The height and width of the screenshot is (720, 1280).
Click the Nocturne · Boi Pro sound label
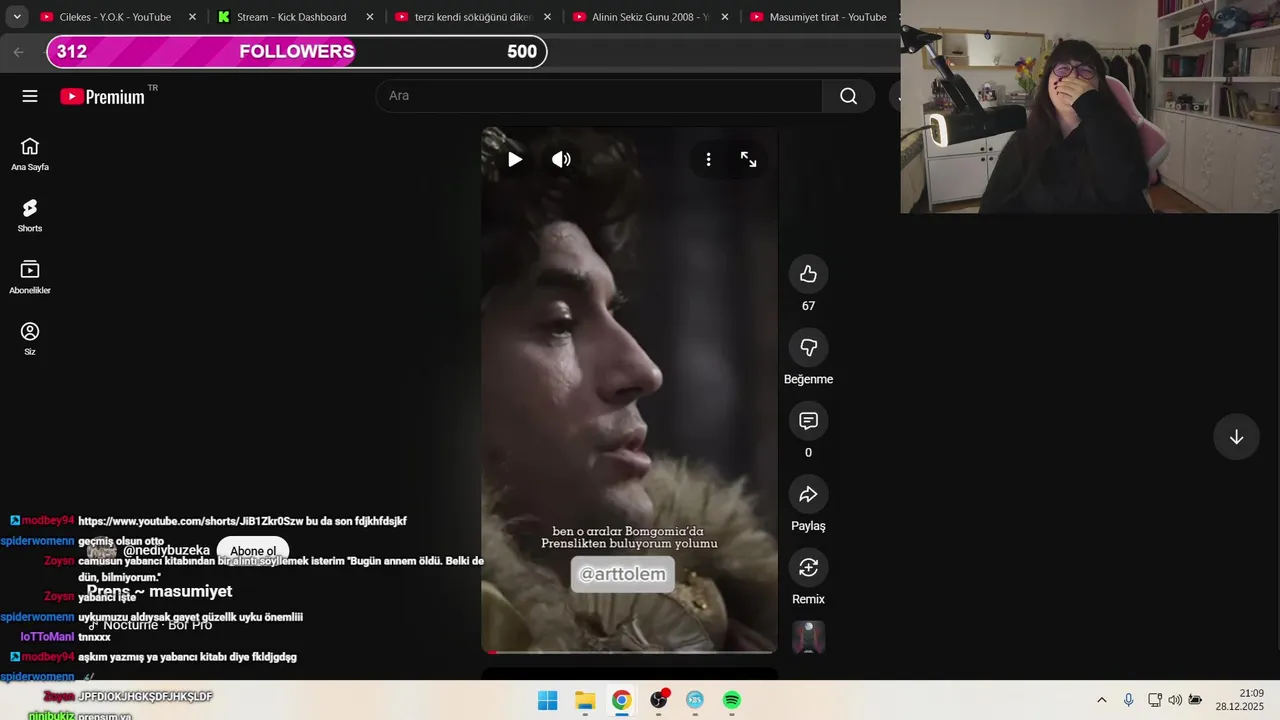point(157,625)
